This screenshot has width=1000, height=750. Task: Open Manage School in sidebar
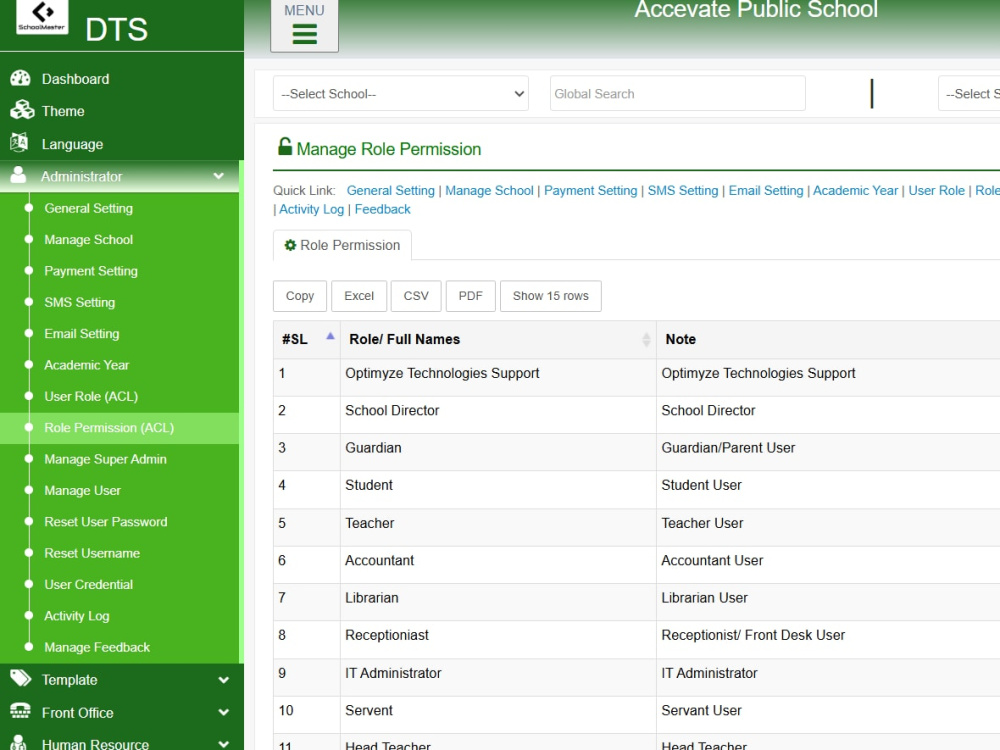(89, 239)
